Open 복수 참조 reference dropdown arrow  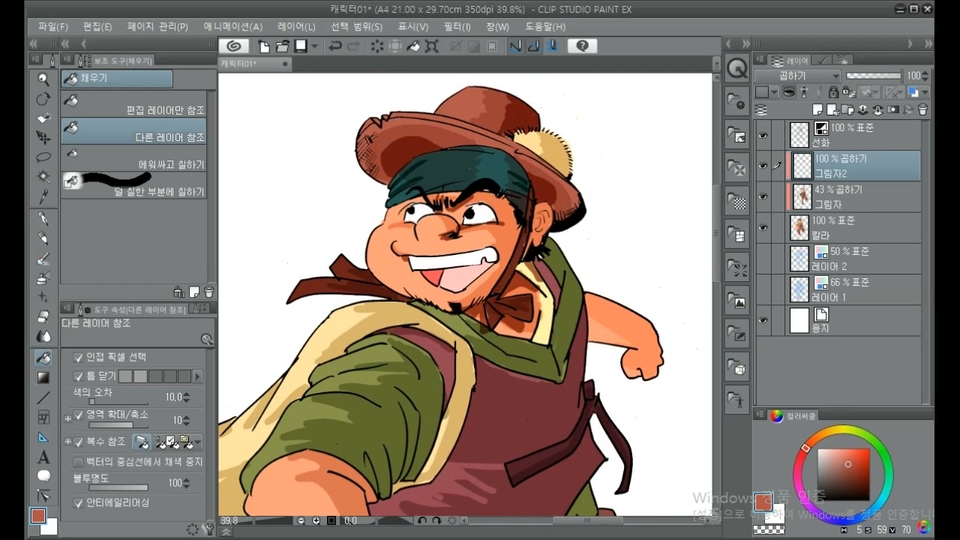click(197, 441)
